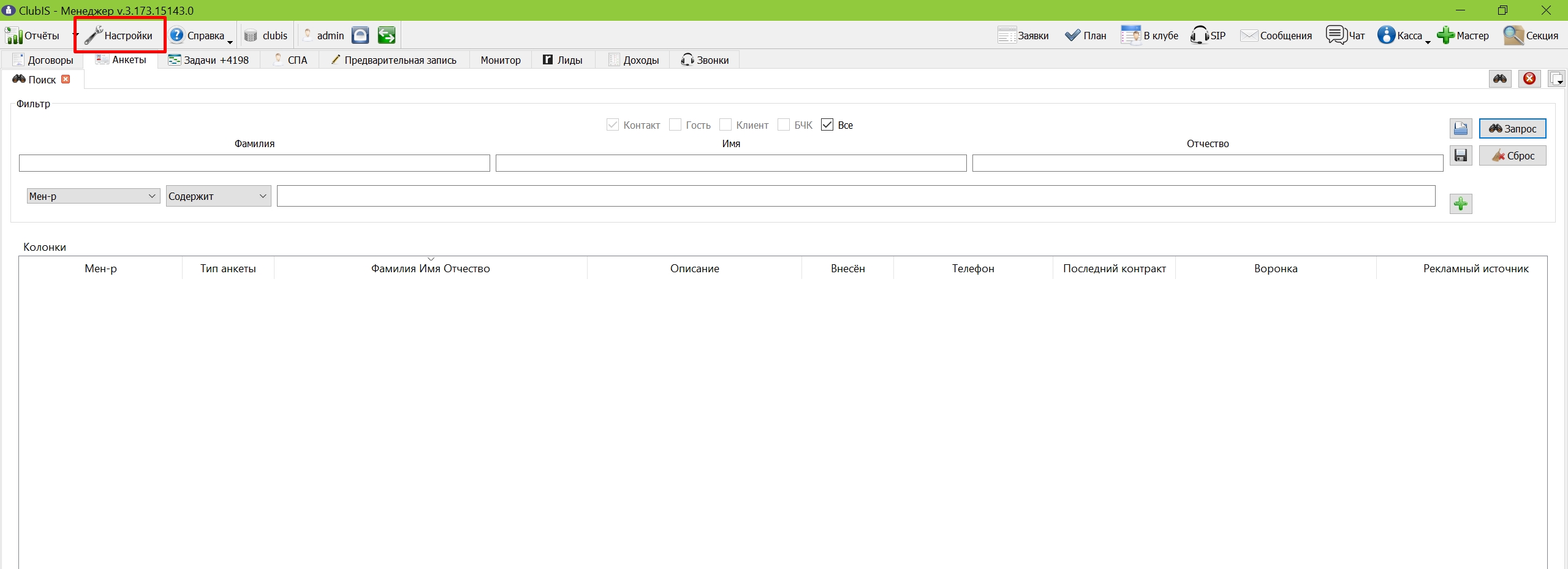Open Касса cash desk

[1399, 36]
